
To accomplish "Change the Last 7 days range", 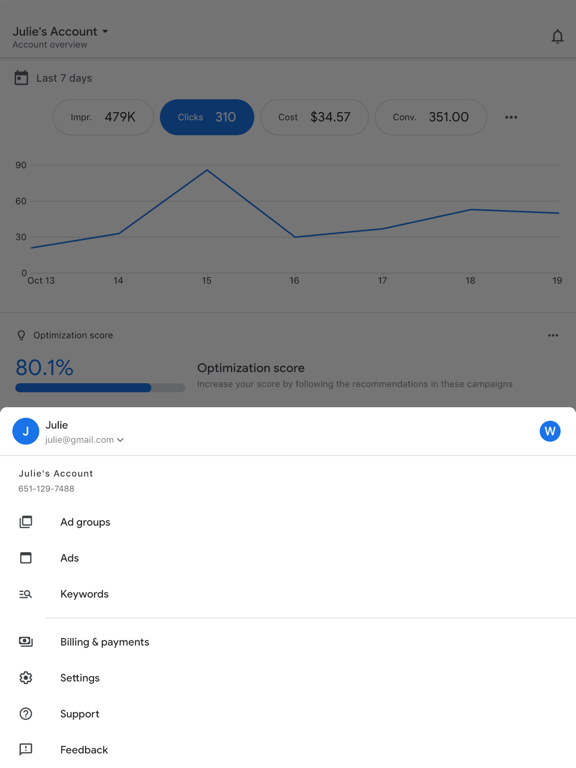I will pyautogui.click(x=64, y=78).
